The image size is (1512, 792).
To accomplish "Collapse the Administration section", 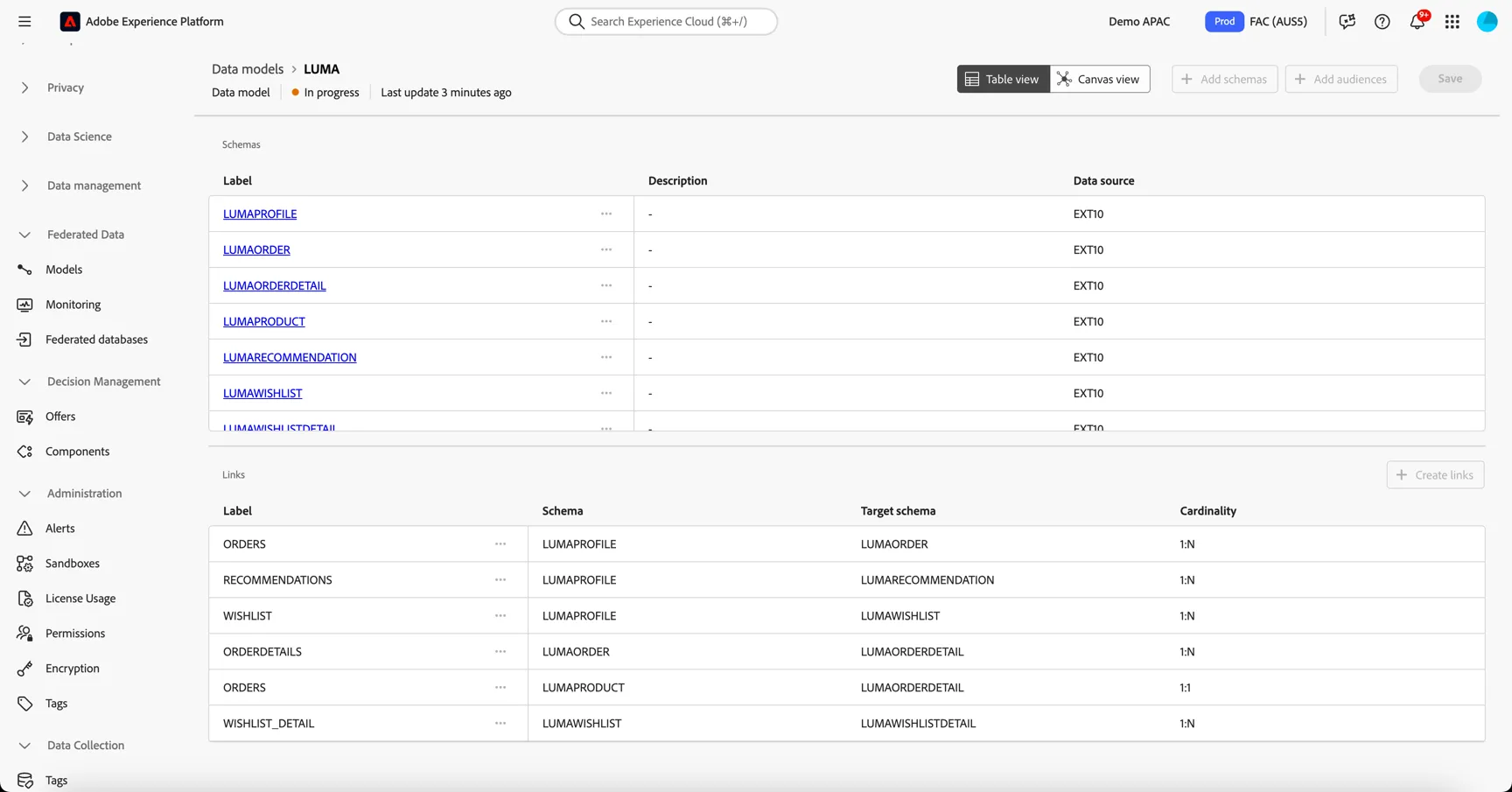I will (x=24, y=494).
